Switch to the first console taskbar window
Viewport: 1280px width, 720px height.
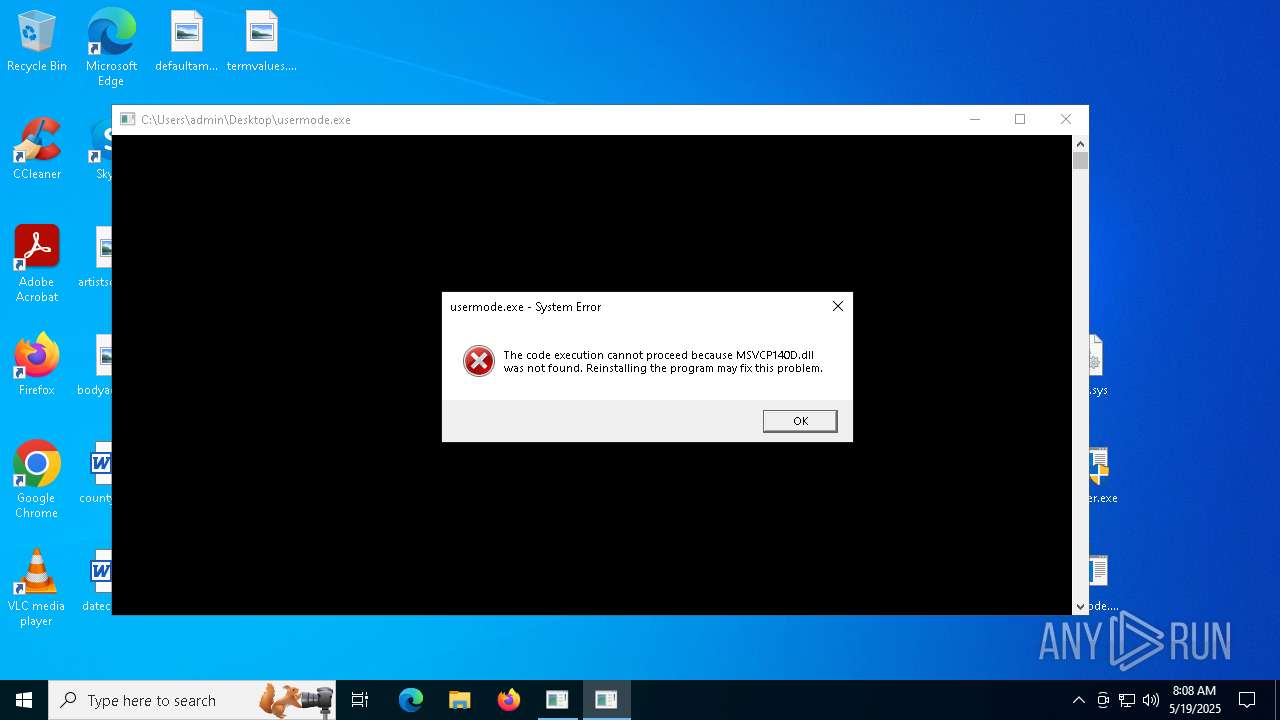[x=557, y=700]
